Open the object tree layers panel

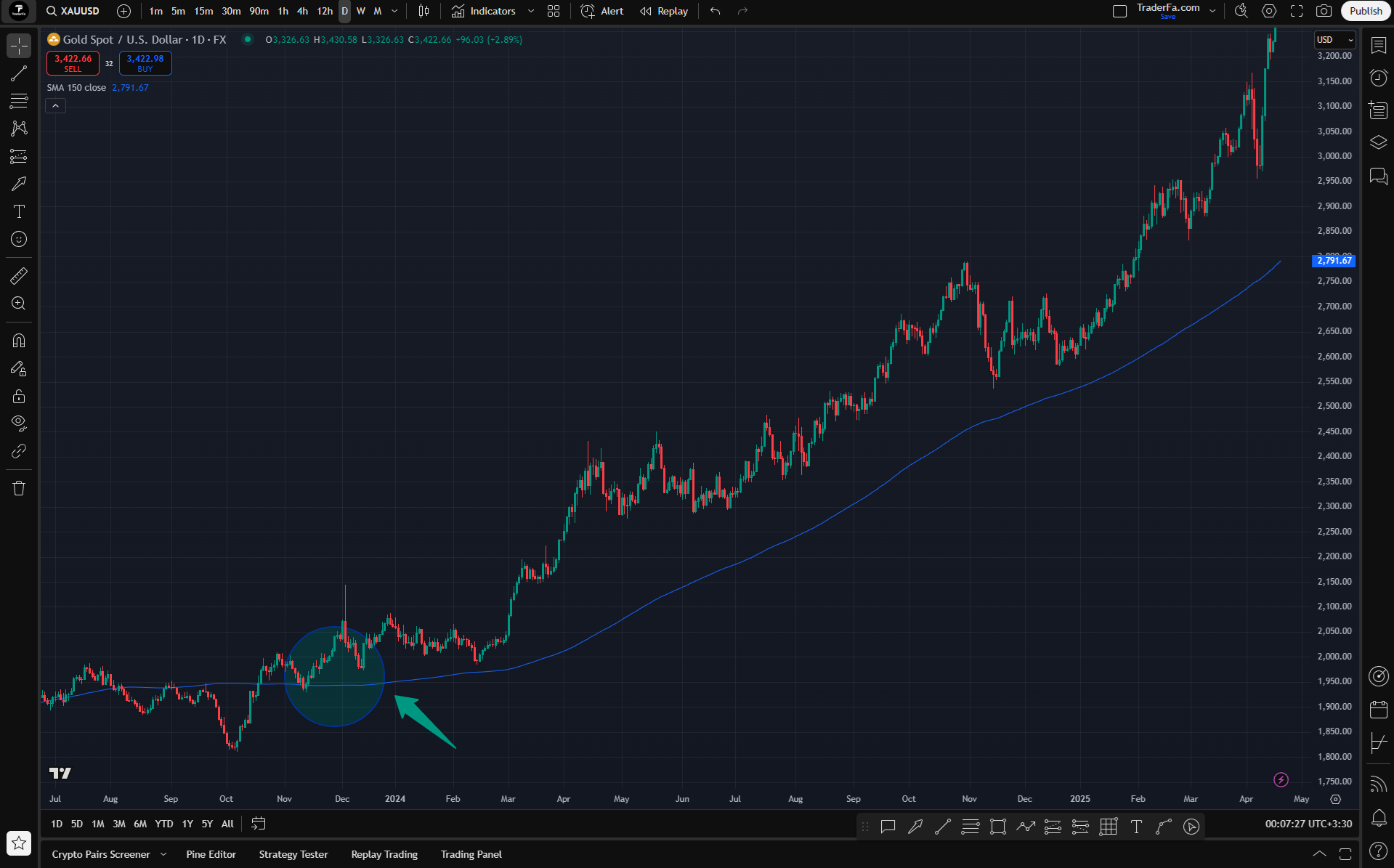click(1378, 143)
